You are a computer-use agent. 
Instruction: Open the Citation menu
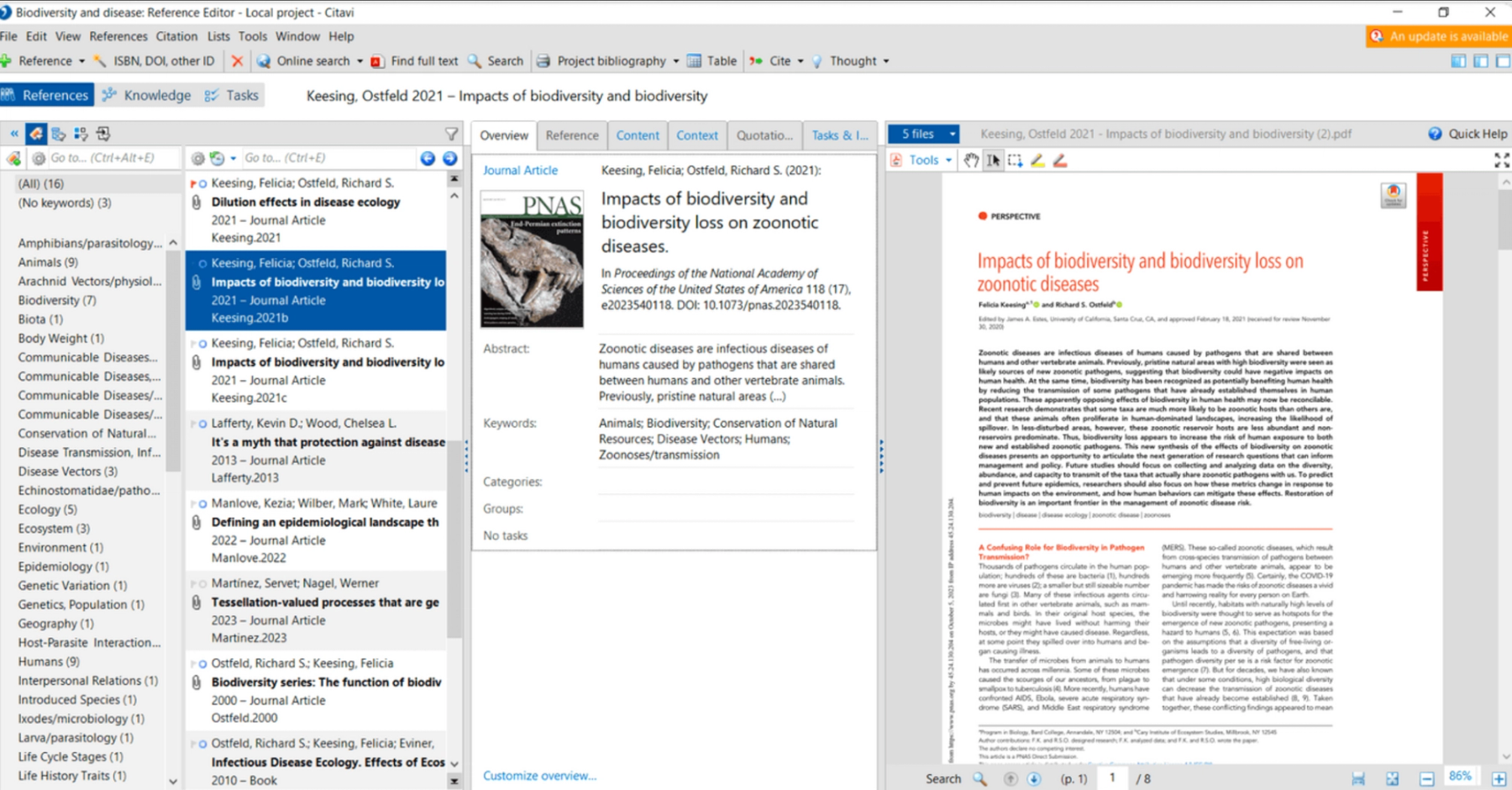(x=176, y=36)
